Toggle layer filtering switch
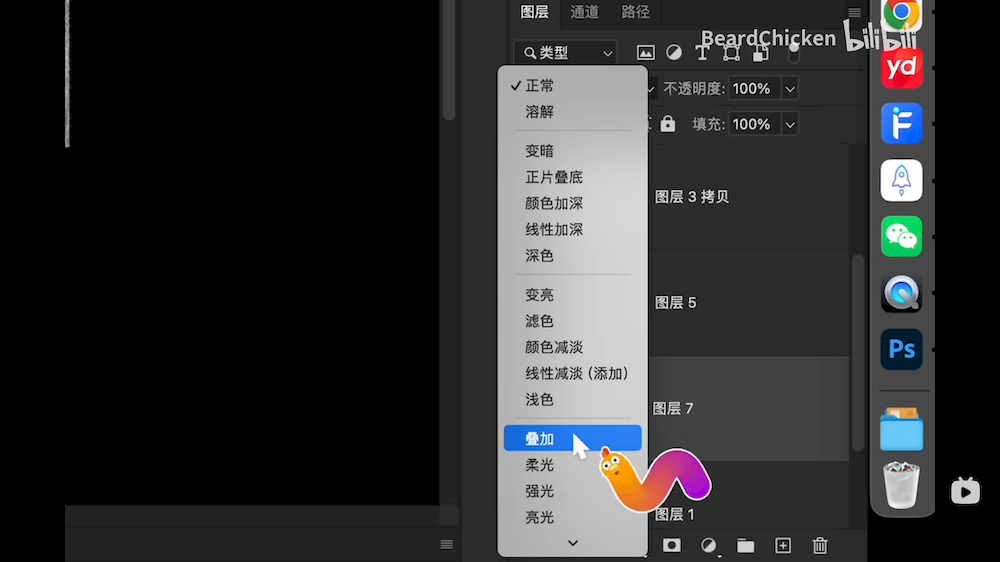Screen dimensions: 1000x562 tap(793, 53)
